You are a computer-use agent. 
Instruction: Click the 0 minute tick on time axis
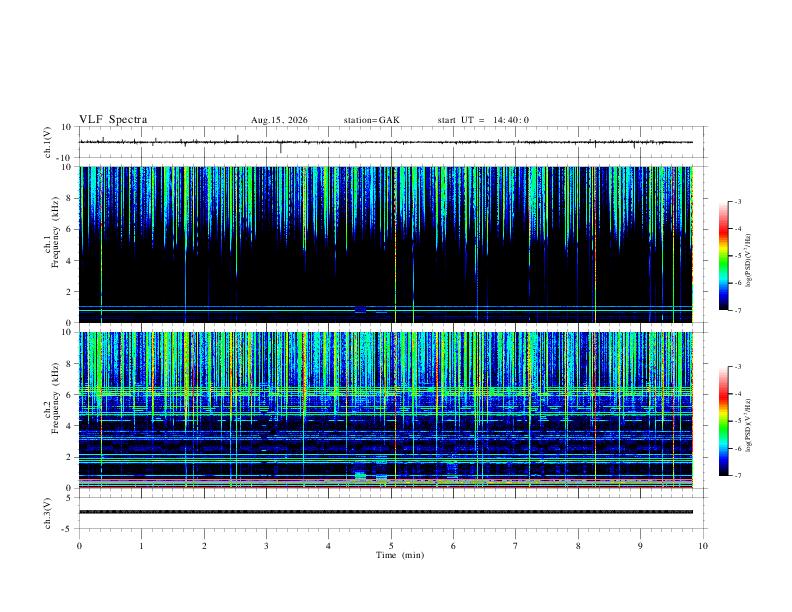point(79,546)
